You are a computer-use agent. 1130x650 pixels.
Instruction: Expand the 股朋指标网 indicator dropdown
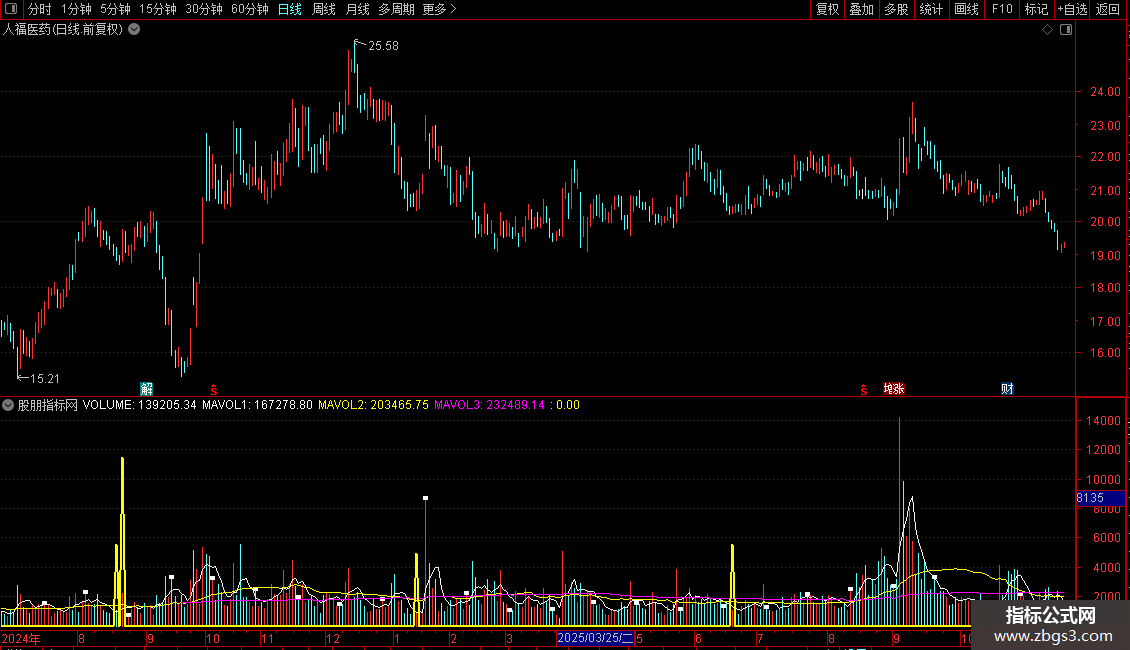[x=8, y=405]
